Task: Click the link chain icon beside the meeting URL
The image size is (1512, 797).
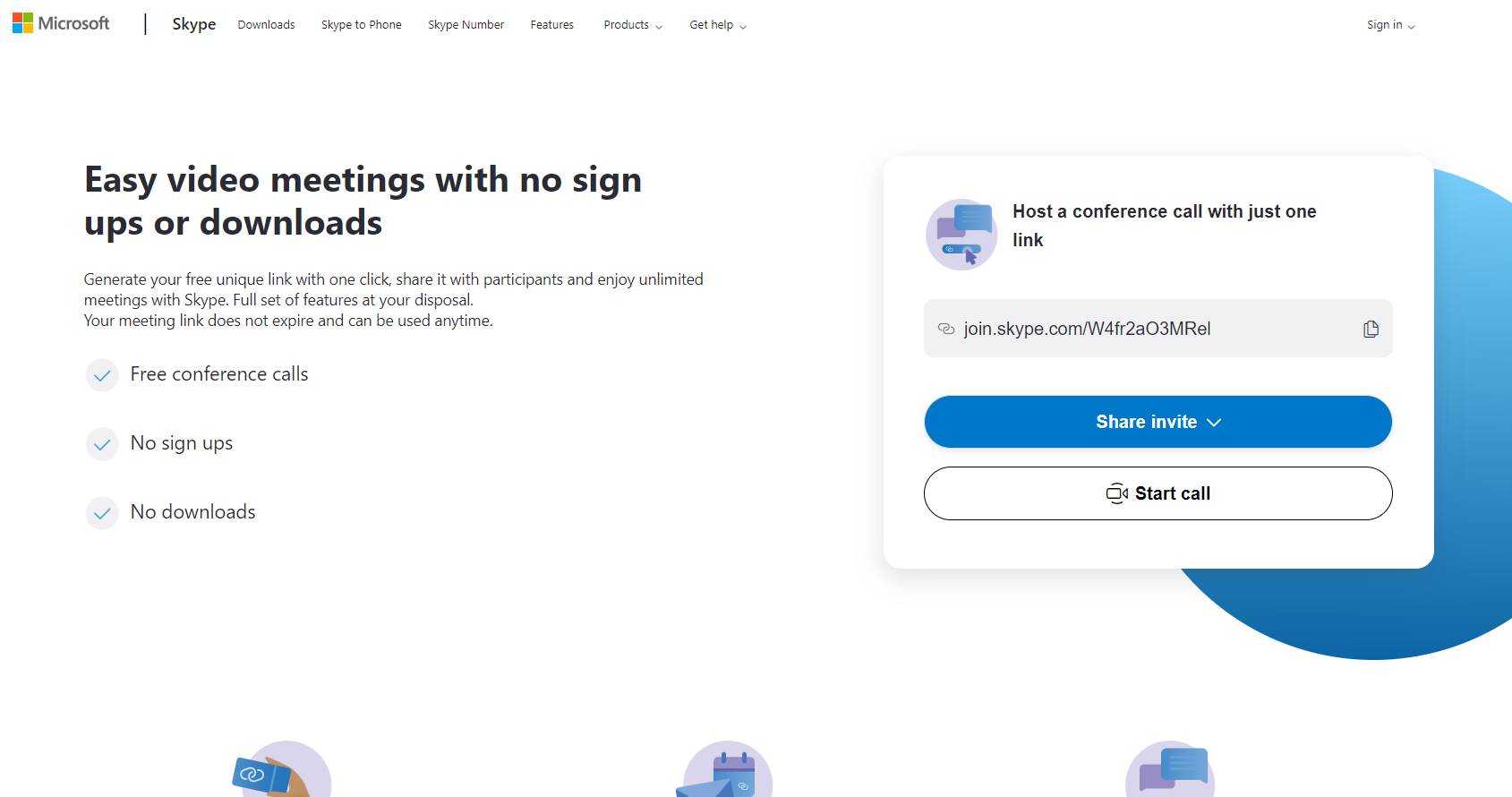Action: (x=946, y=329)
